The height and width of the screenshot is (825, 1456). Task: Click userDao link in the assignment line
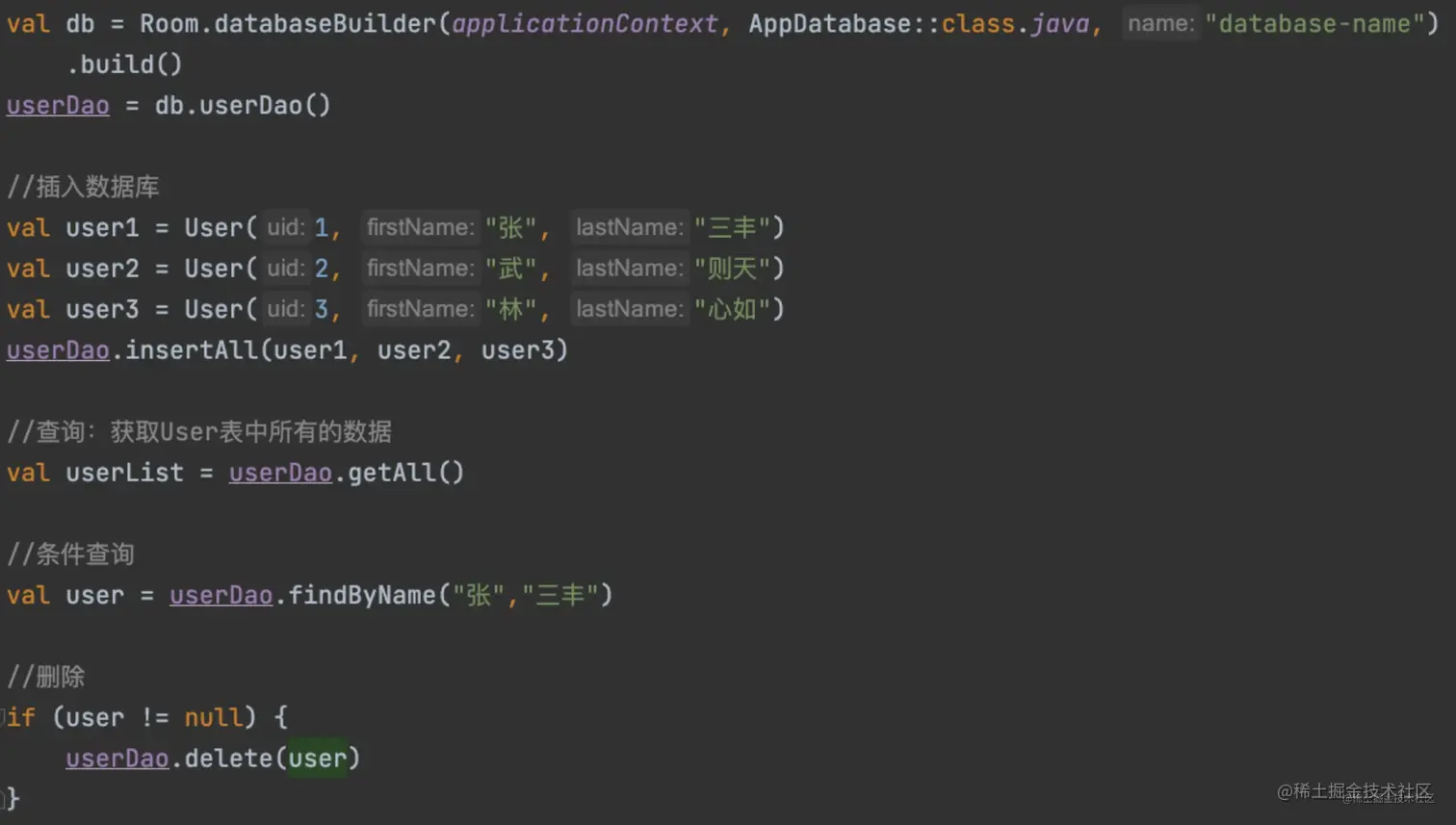click(58, 105)
